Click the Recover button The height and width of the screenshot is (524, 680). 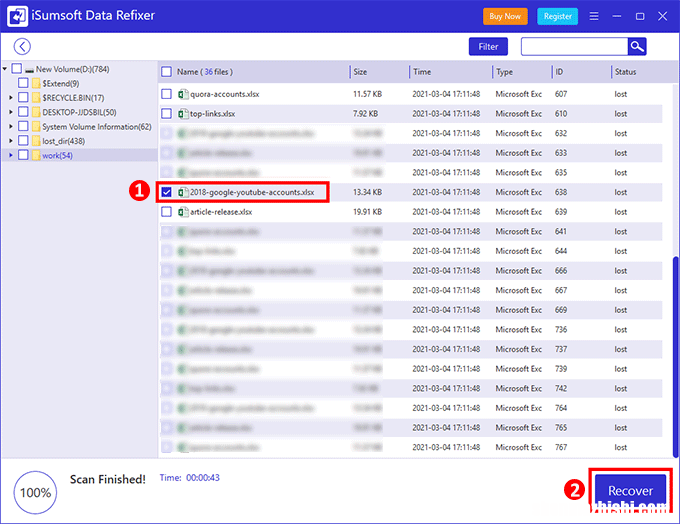click(630, 491)
